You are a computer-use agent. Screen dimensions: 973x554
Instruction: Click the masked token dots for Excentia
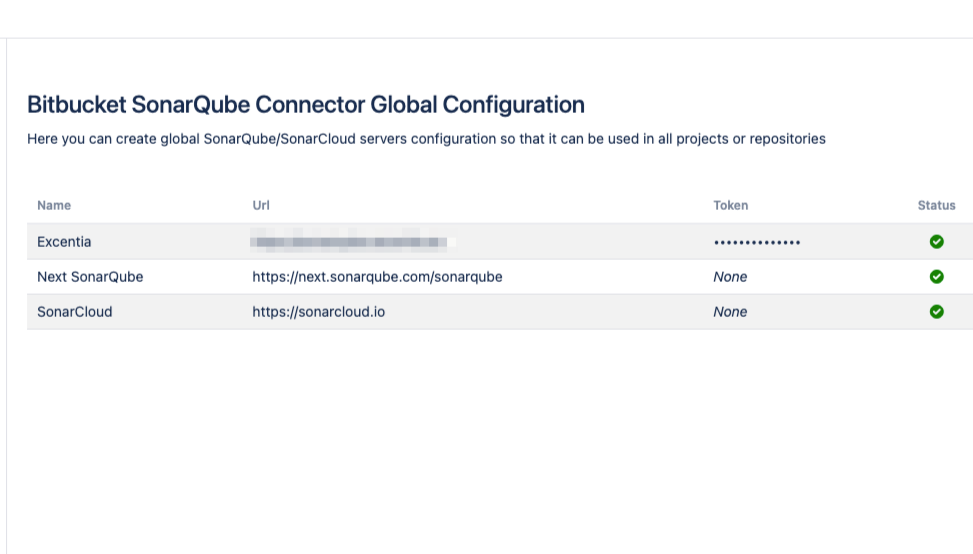pyautogui.click(x=757, y=242)
